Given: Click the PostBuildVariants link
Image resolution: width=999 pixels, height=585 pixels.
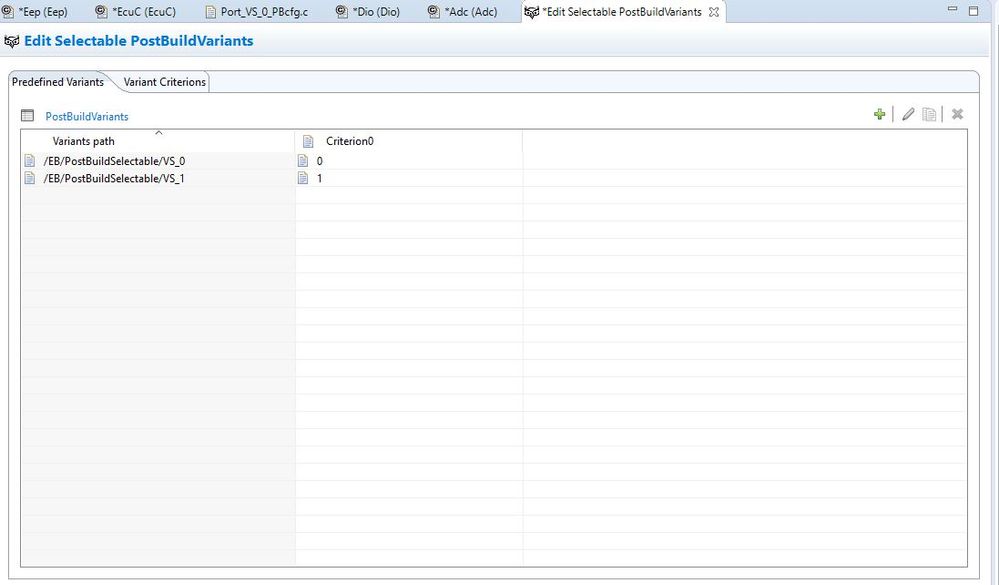Looking at the screenshot, I should click(87, 117).
